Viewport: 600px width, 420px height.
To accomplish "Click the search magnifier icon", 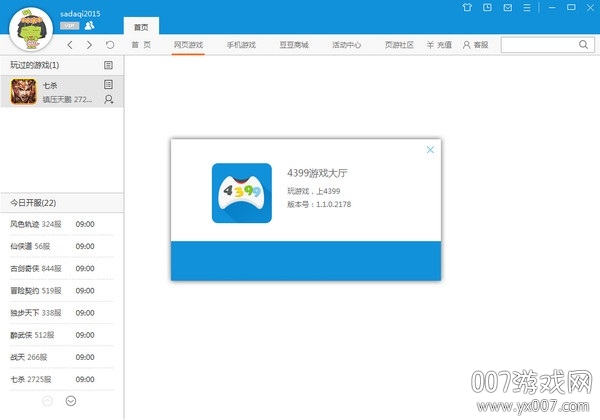I will coord(583,45).
